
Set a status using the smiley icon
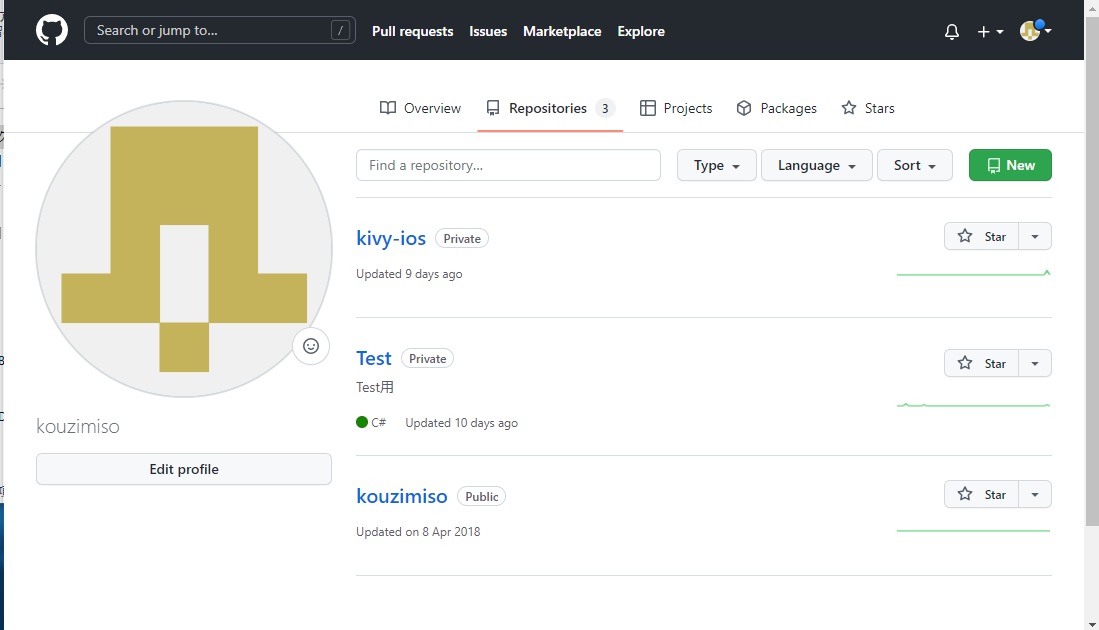(x=311, y=346)
